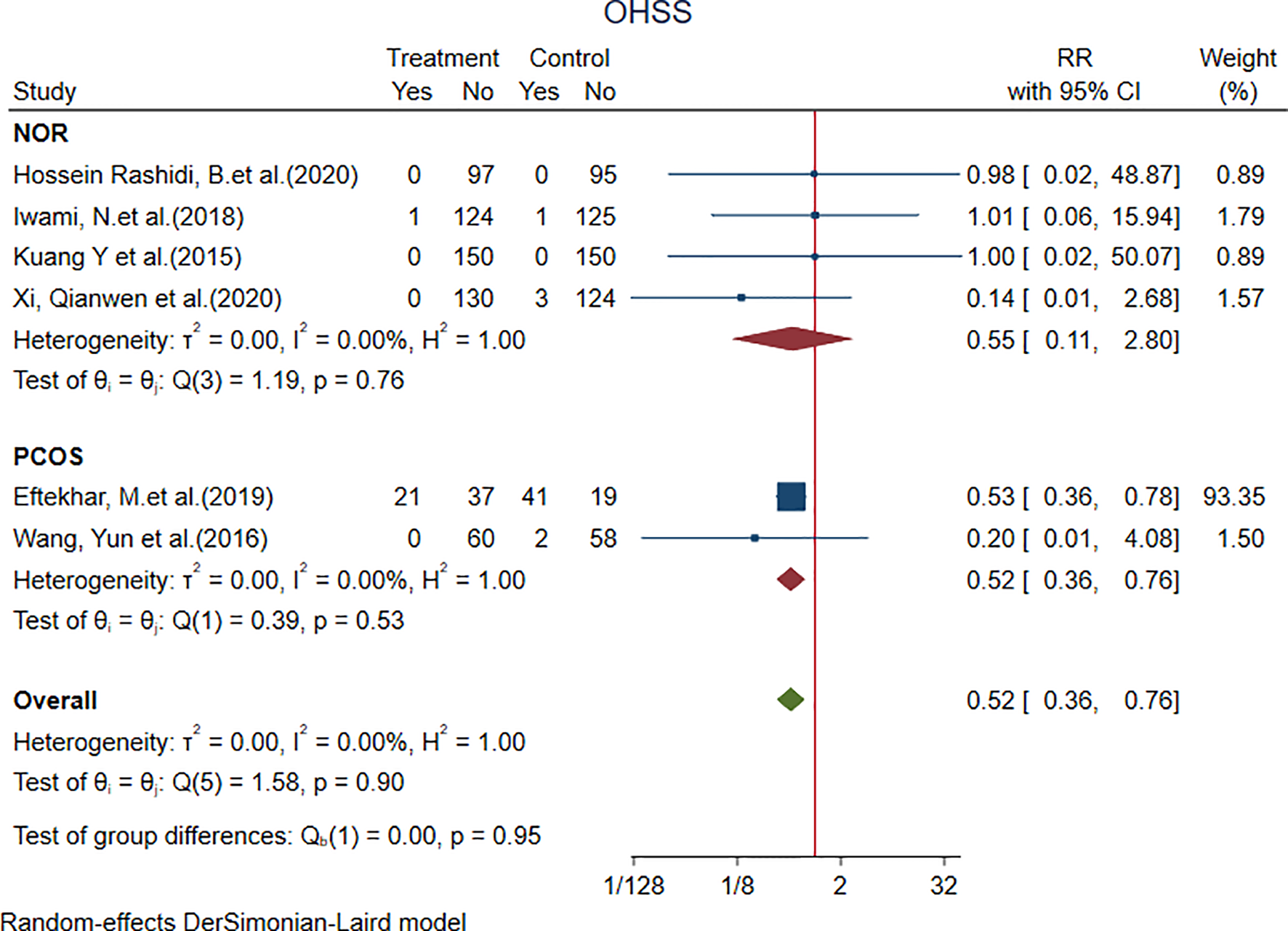Image resolution: width=1288 pixels, height=931 pixels.
Task: Click the Random-effects DerSimonian-Laird model footnote
Action: point(233,921)
